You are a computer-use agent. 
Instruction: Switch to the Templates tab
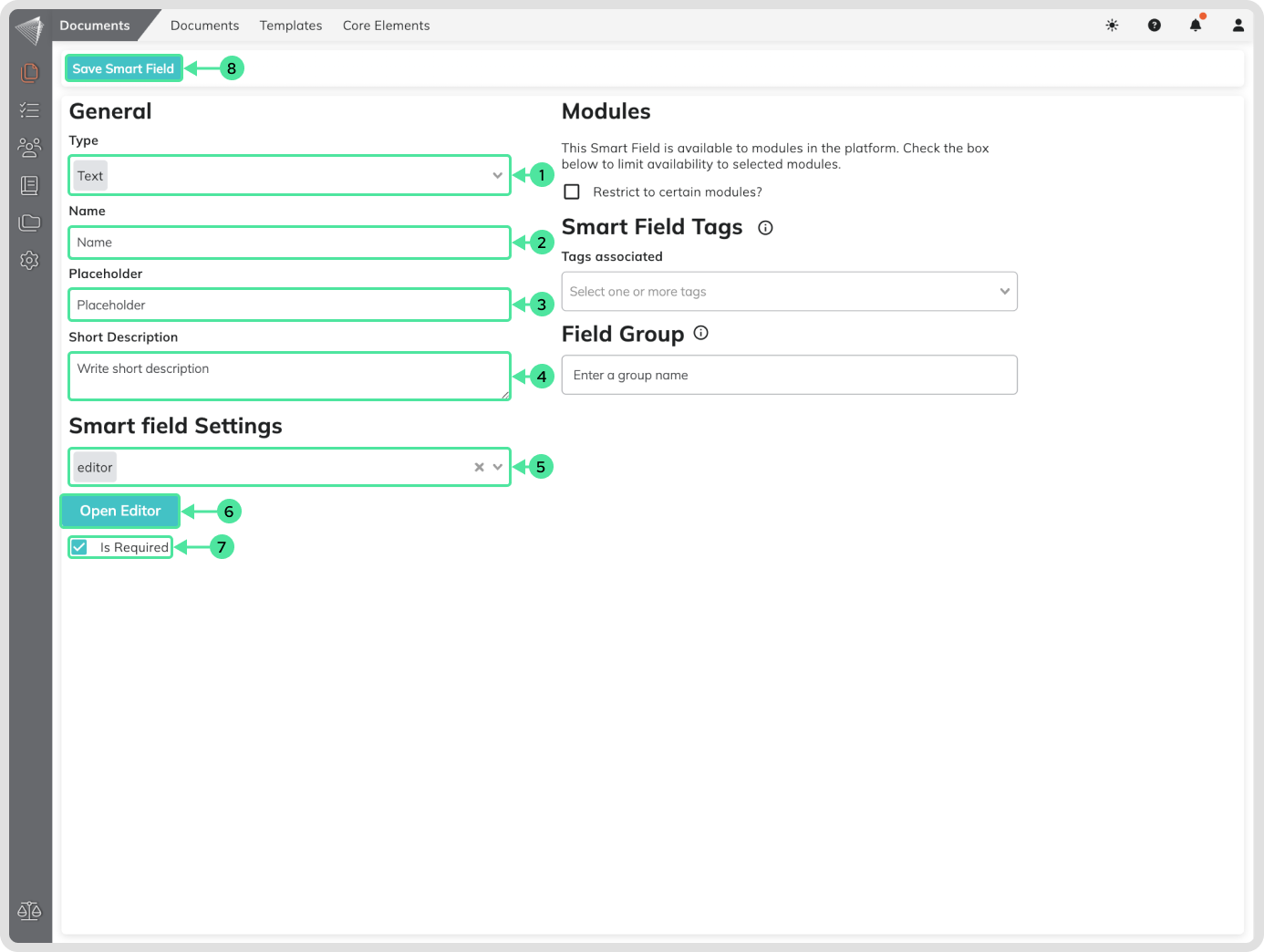click(x=291, y=26)
